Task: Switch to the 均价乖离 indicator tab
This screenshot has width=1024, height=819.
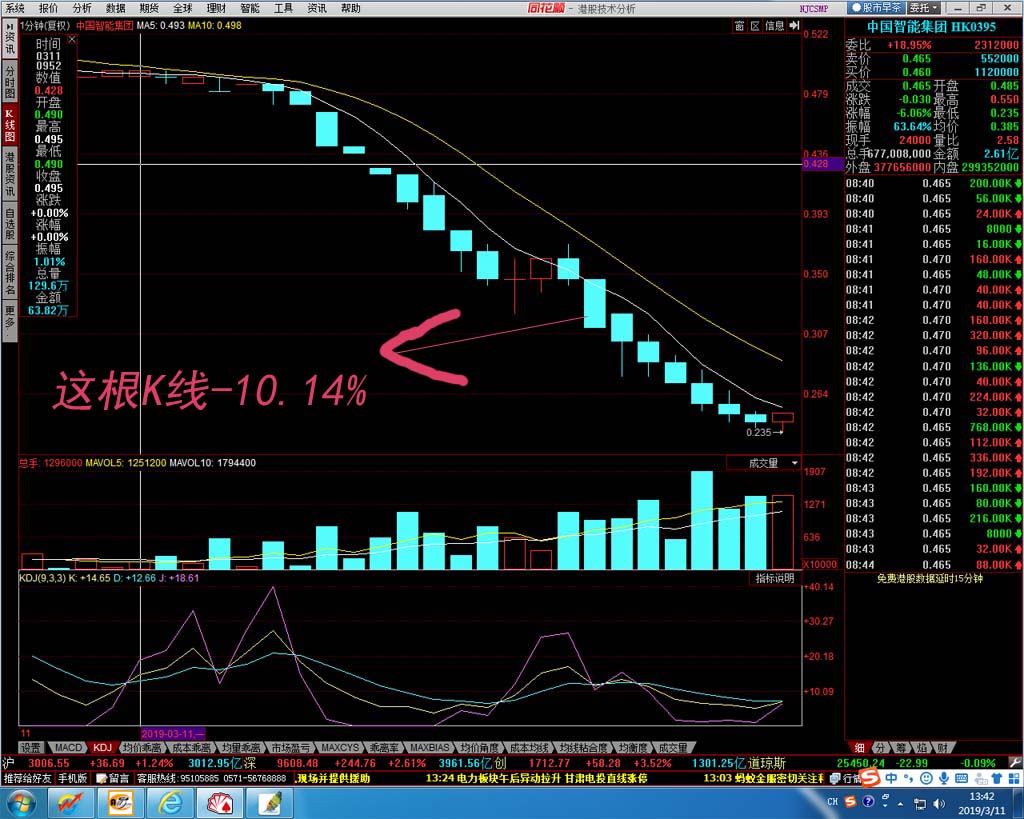Action: pyautogui.click(x=142, y=747)
